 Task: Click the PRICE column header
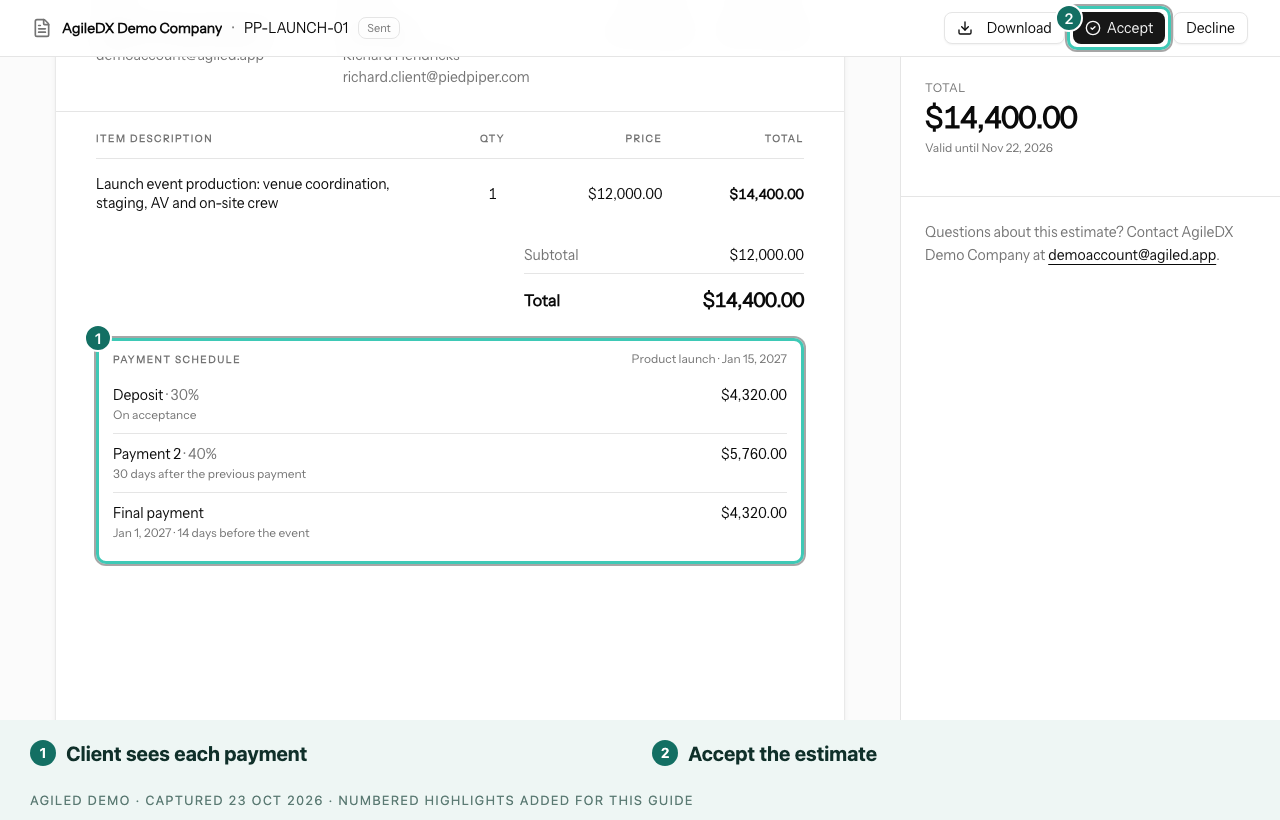(644, 139)
